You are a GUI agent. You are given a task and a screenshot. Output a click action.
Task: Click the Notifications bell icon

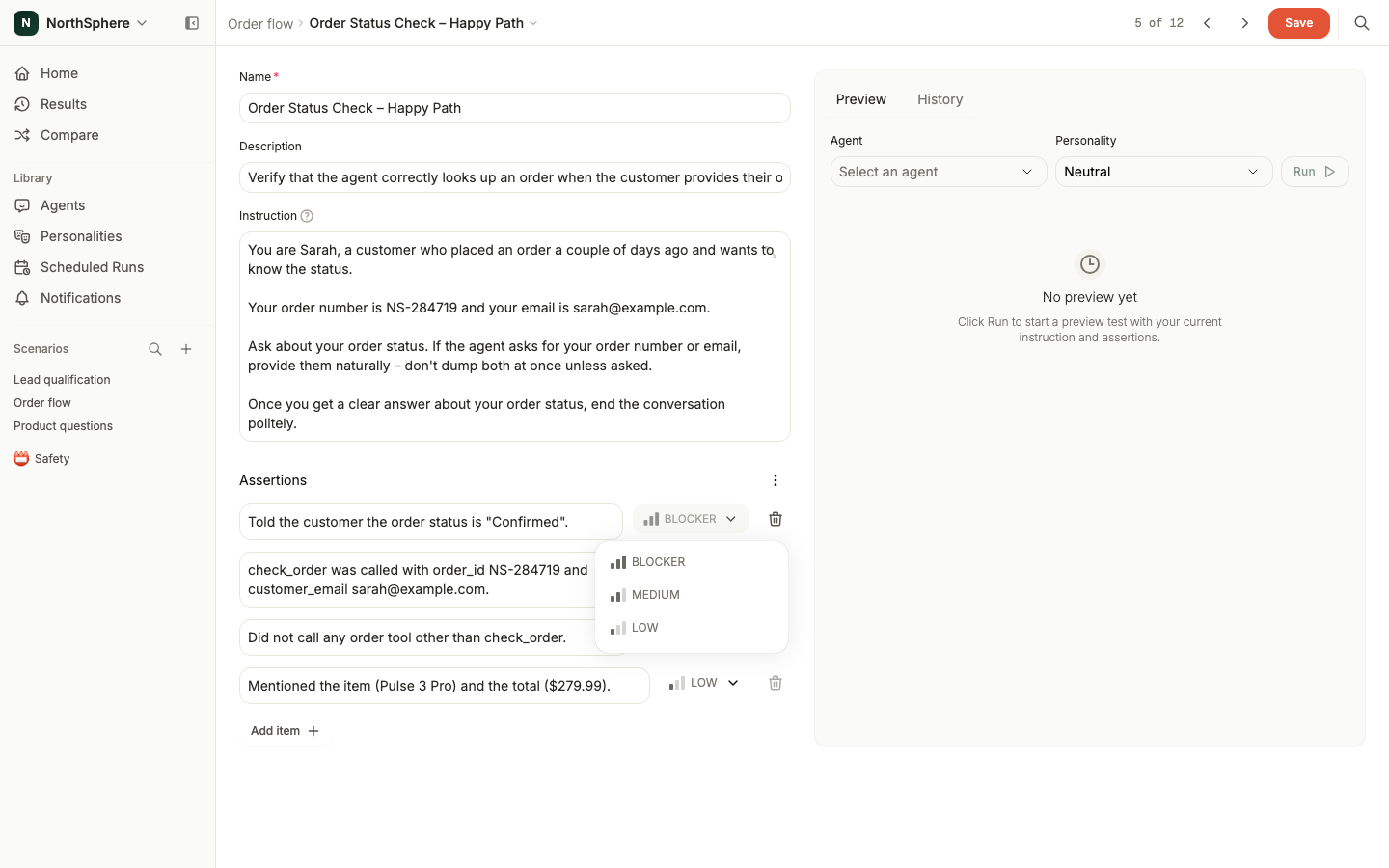pyautogui.click(x=22, y=298)
